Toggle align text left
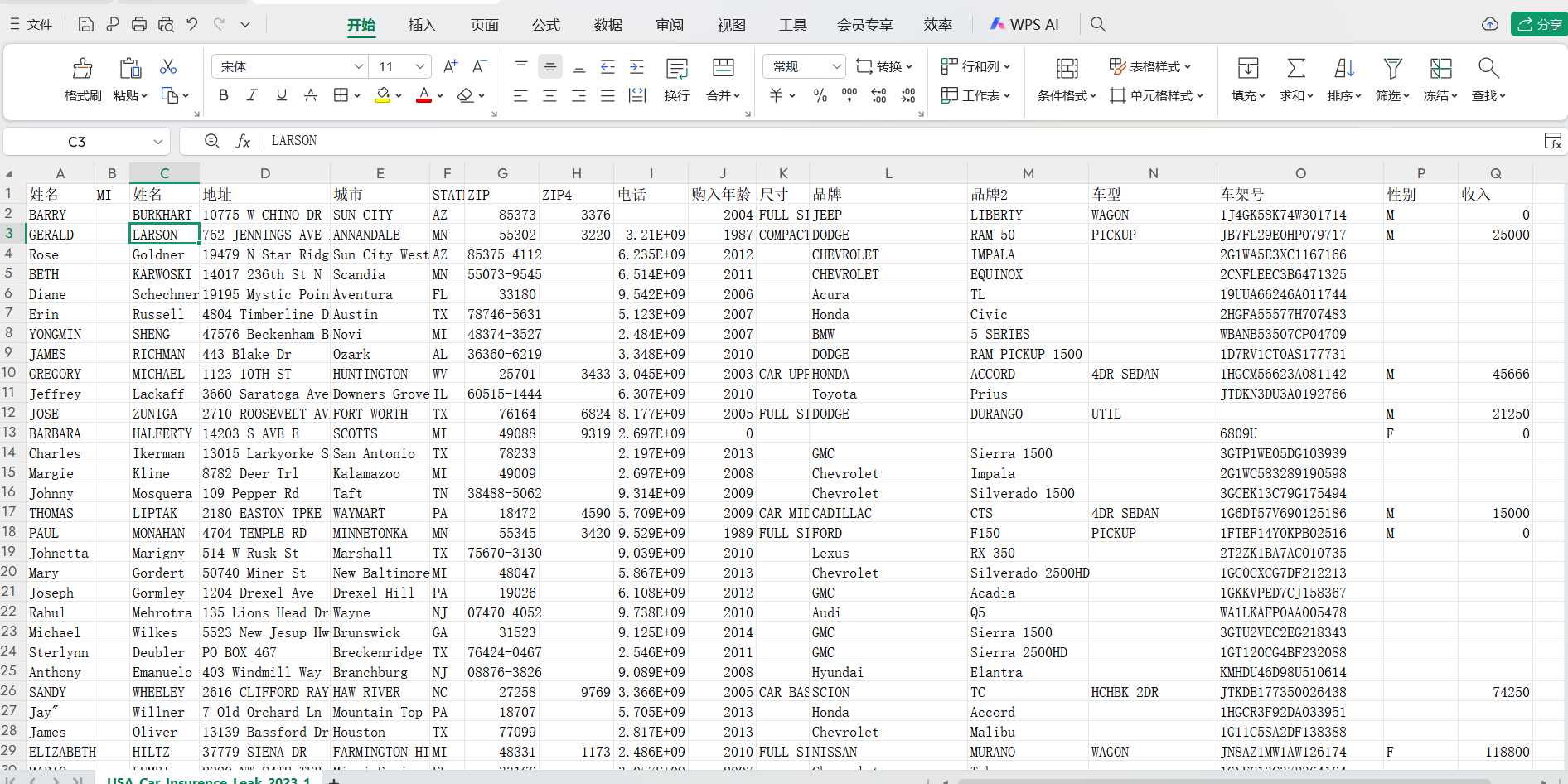 click(520, 95)
